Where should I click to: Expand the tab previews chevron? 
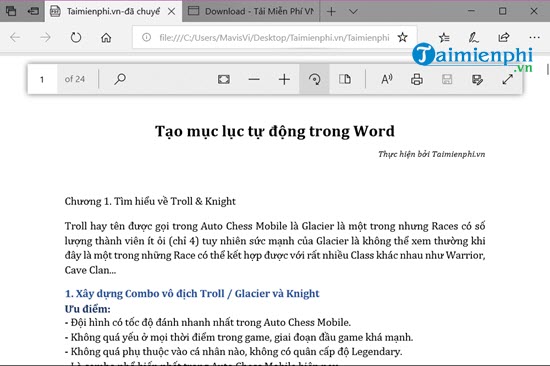[x=353, y=12]
